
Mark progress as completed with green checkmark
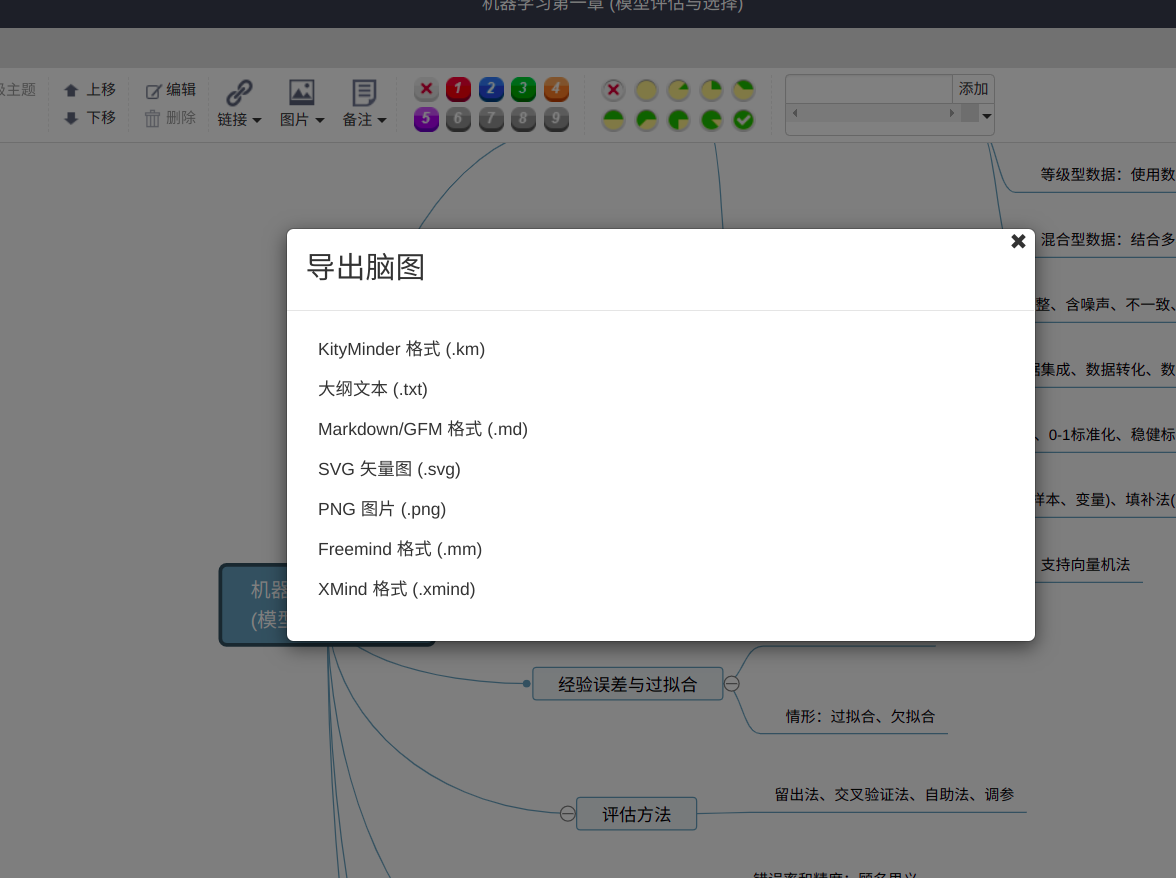tap(743, 120)
